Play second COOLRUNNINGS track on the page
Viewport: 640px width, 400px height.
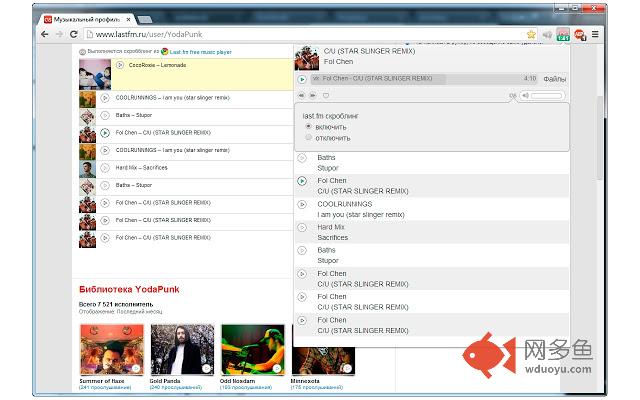105,150
